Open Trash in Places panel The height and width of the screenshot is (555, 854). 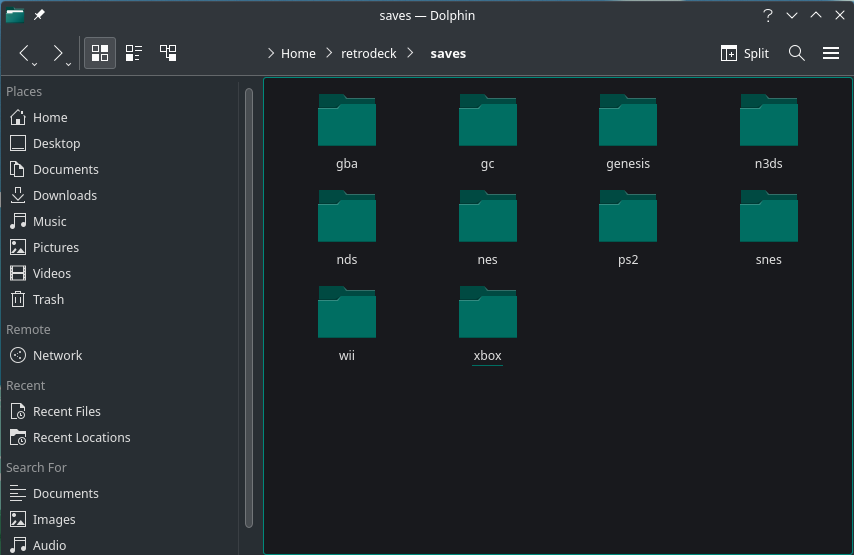tap(48, 299)
